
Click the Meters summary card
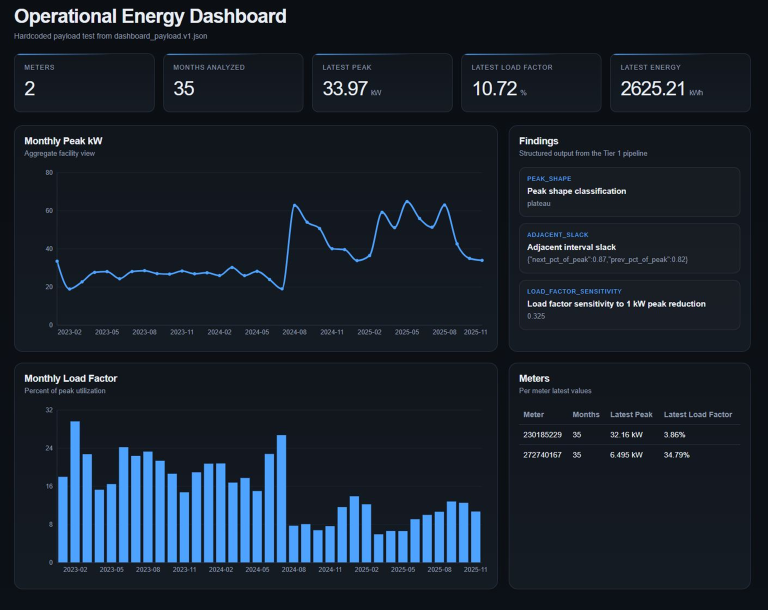84,82
